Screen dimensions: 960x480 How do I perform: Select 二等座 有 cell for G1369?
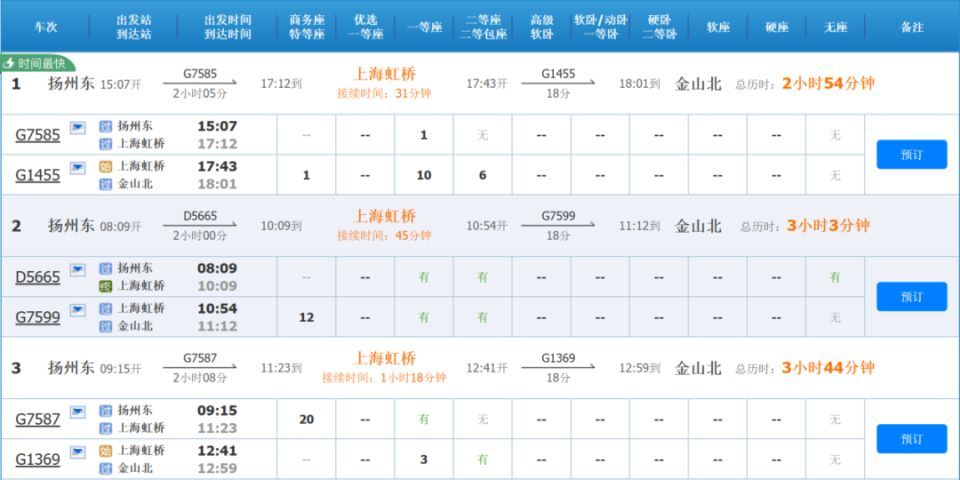point(482,459)
